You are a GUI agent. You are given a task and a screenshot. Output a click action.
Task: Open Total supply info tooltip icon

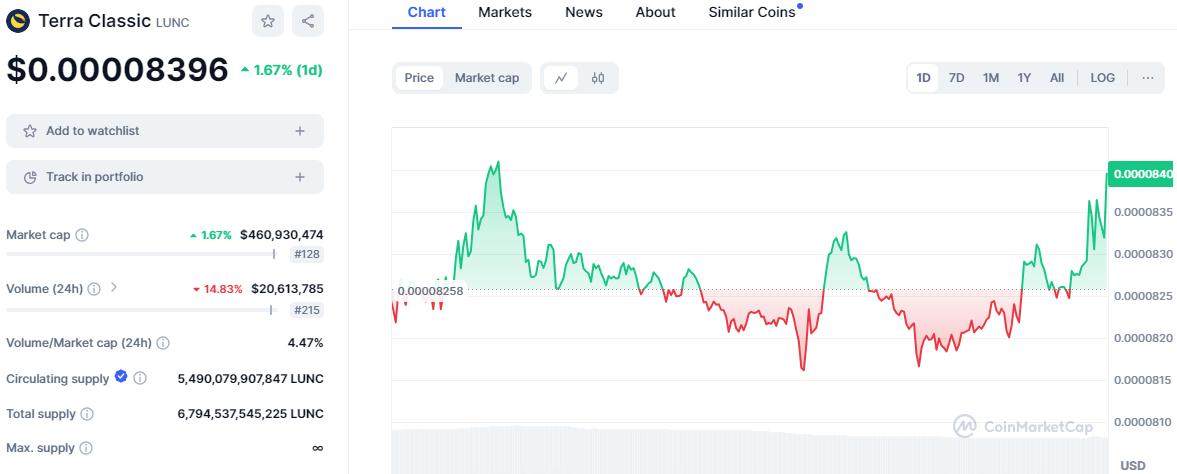[x=87, y=414]
